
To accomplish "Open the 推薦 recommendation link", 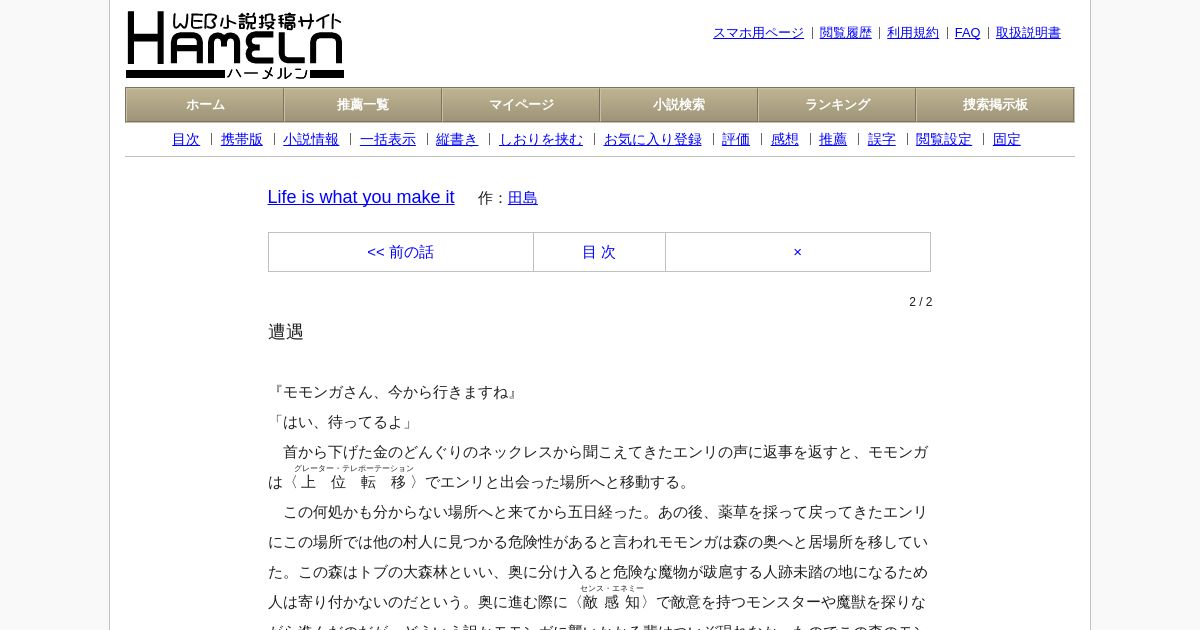I will point(833,139).
